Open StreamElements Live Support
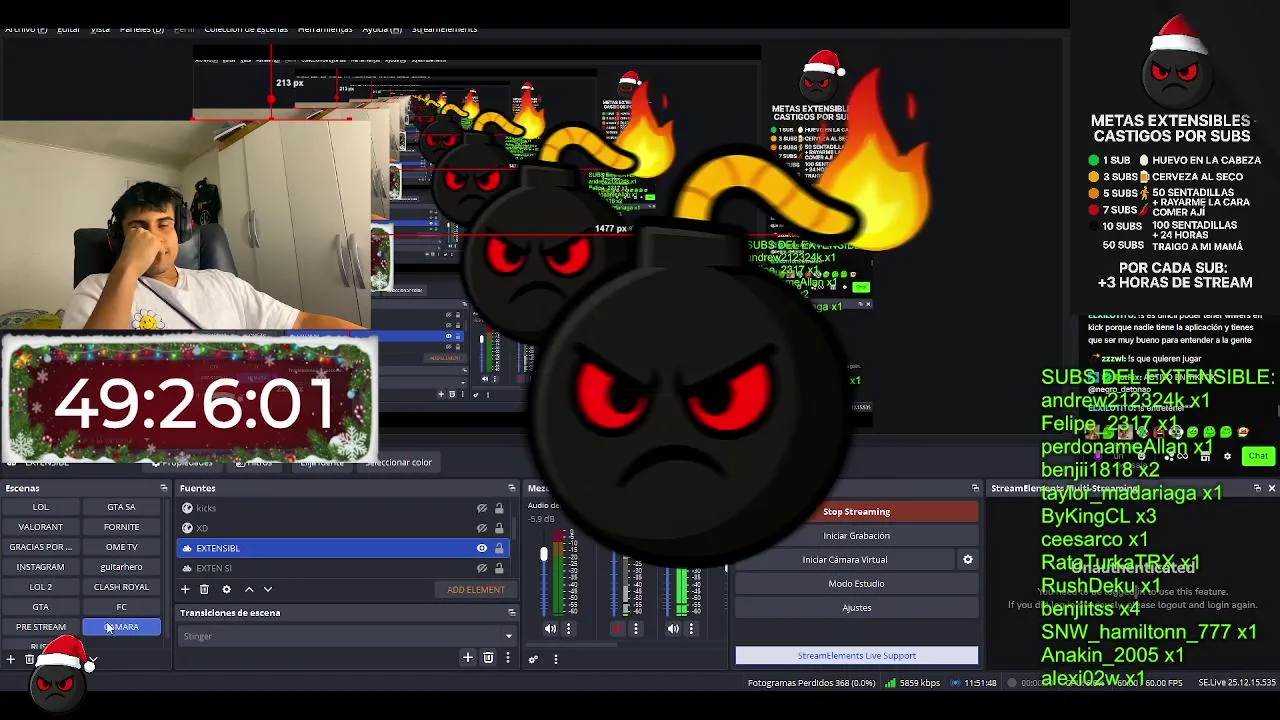The height and width of the screenshot is (720, 1280). pos(856,656)
